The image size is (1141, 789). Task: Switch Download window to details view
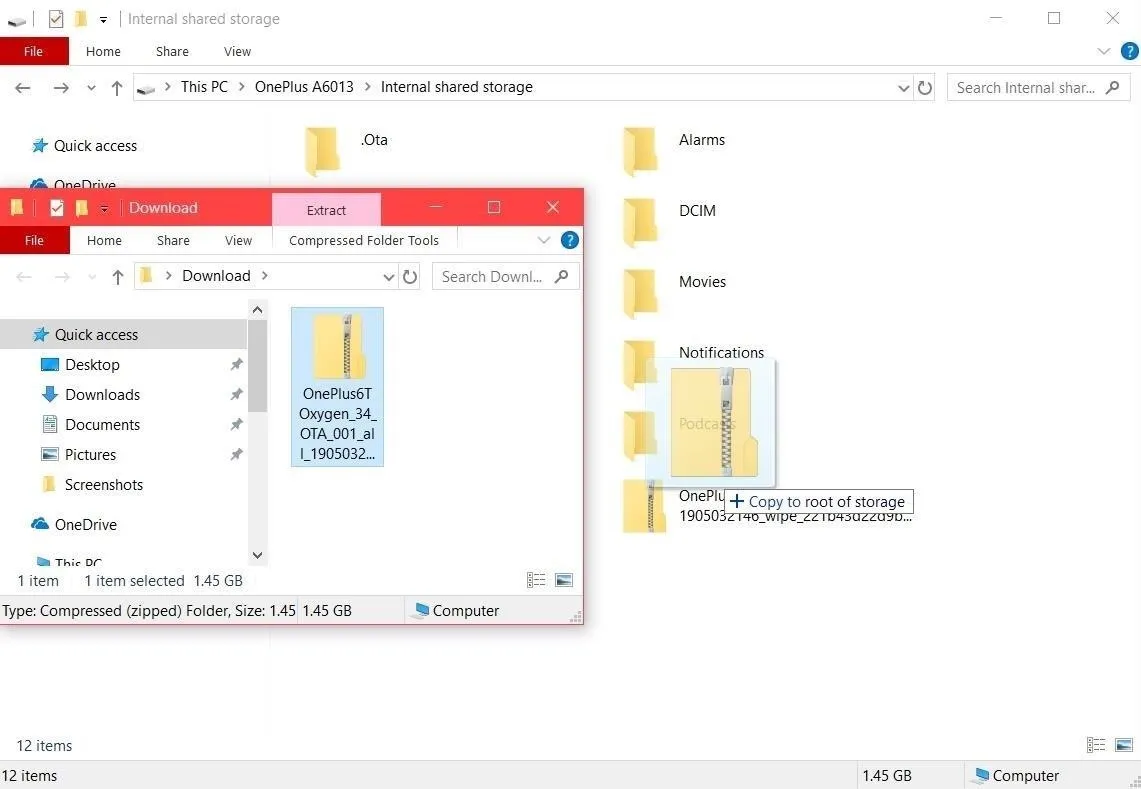point(536,580)
